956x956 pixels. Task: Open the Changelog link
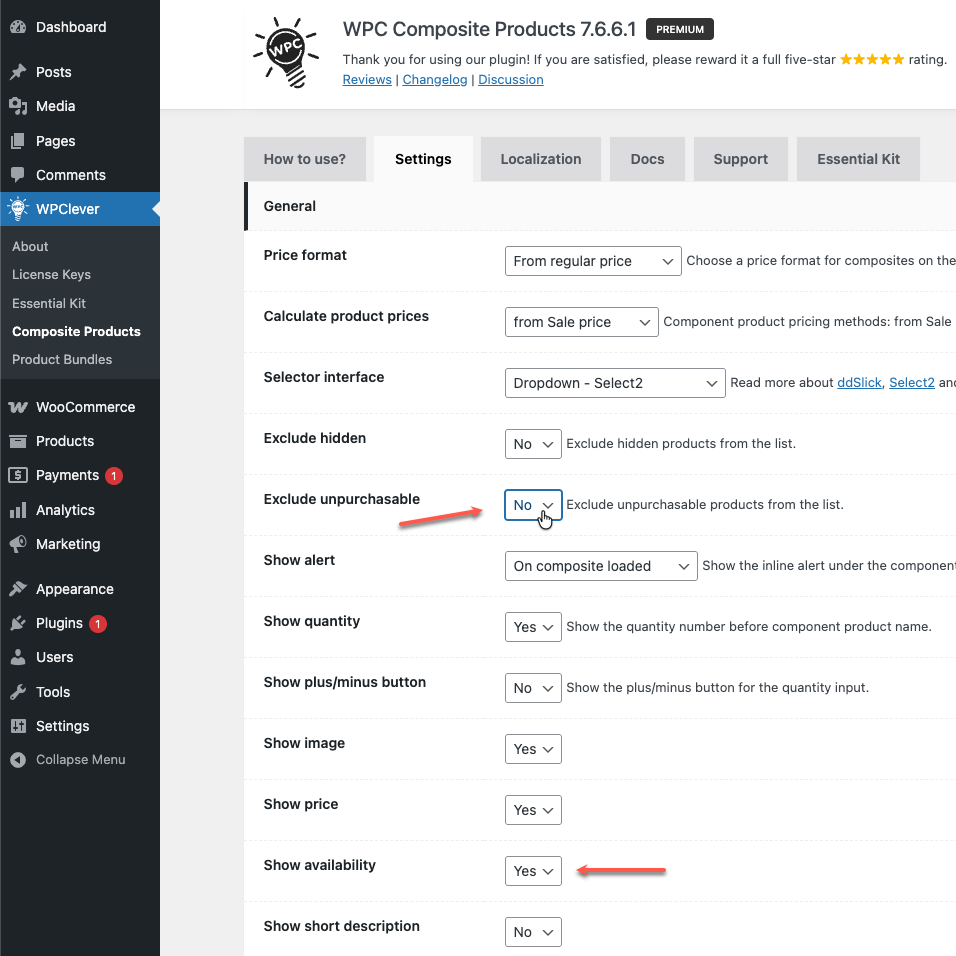[x=434, y=80]
